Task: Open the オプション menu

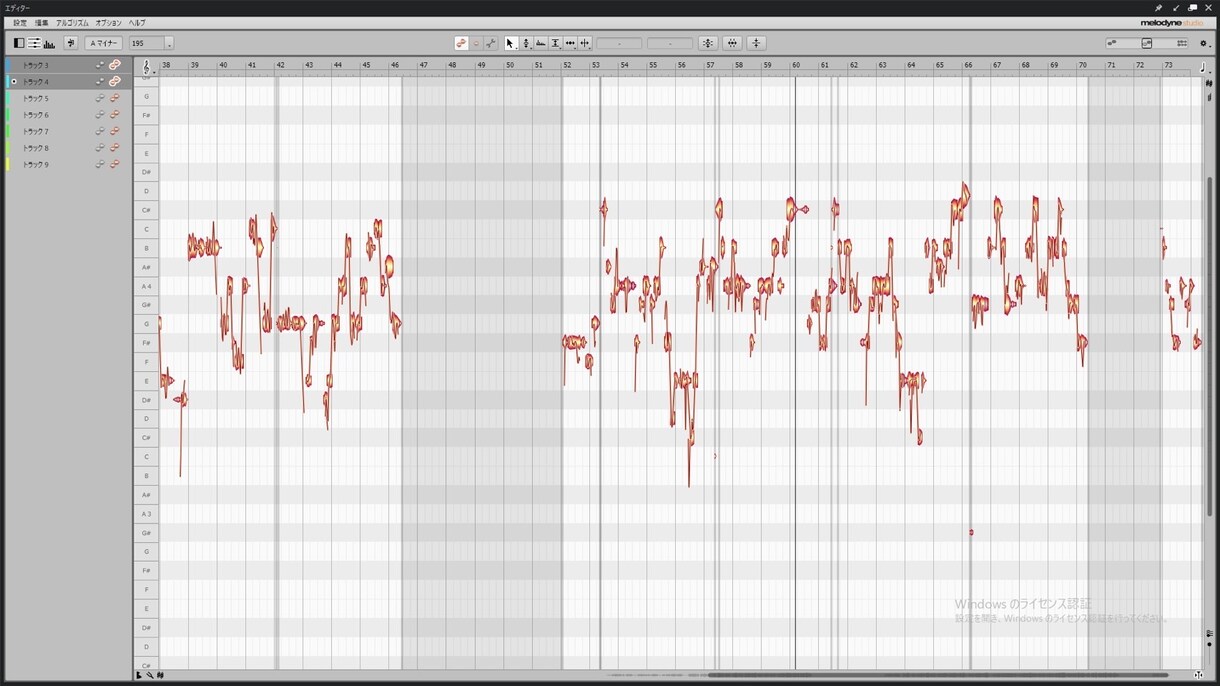Action: pos(108,23)
